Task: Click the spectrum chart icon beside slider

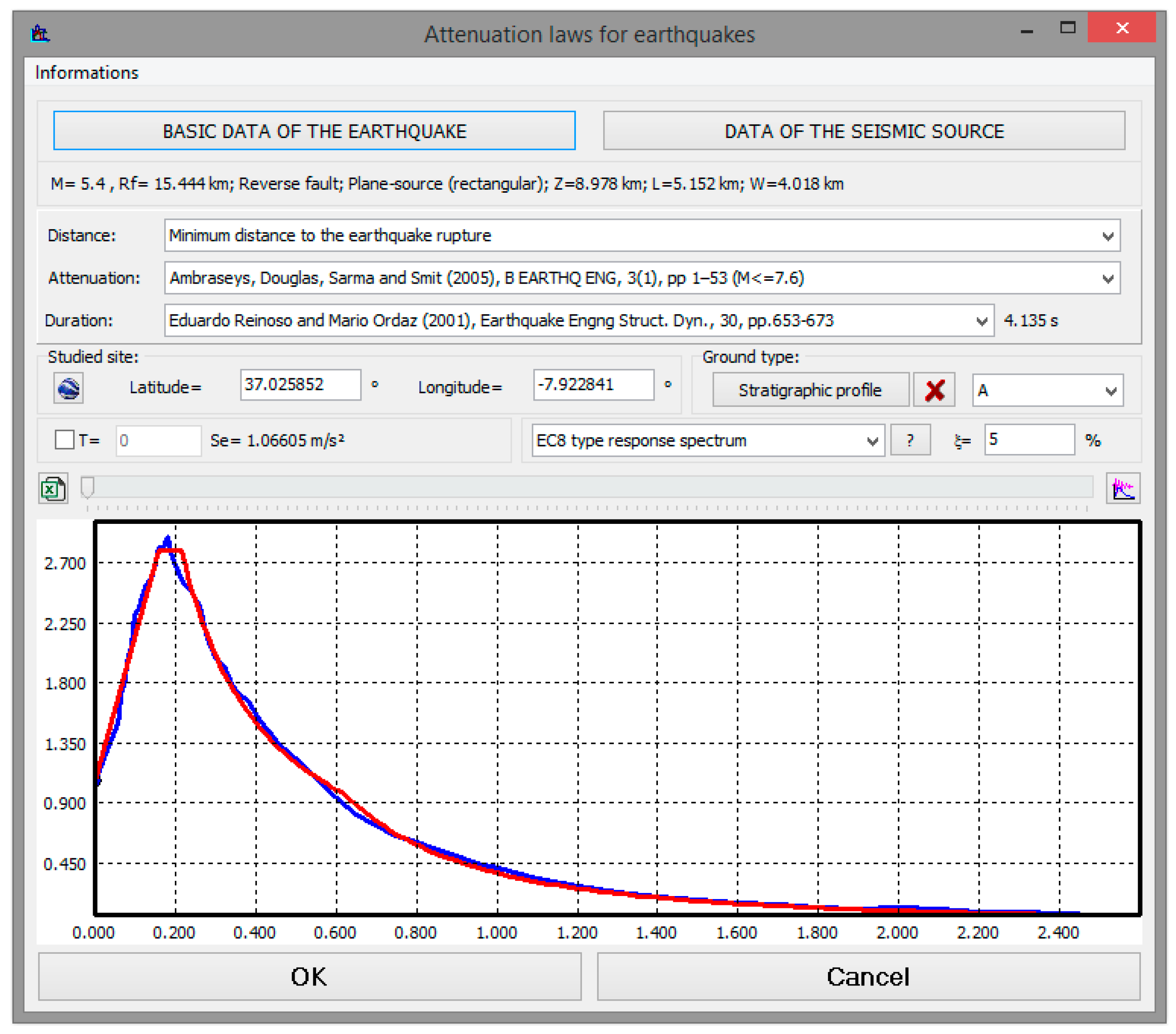Action: click(1123, 489)
